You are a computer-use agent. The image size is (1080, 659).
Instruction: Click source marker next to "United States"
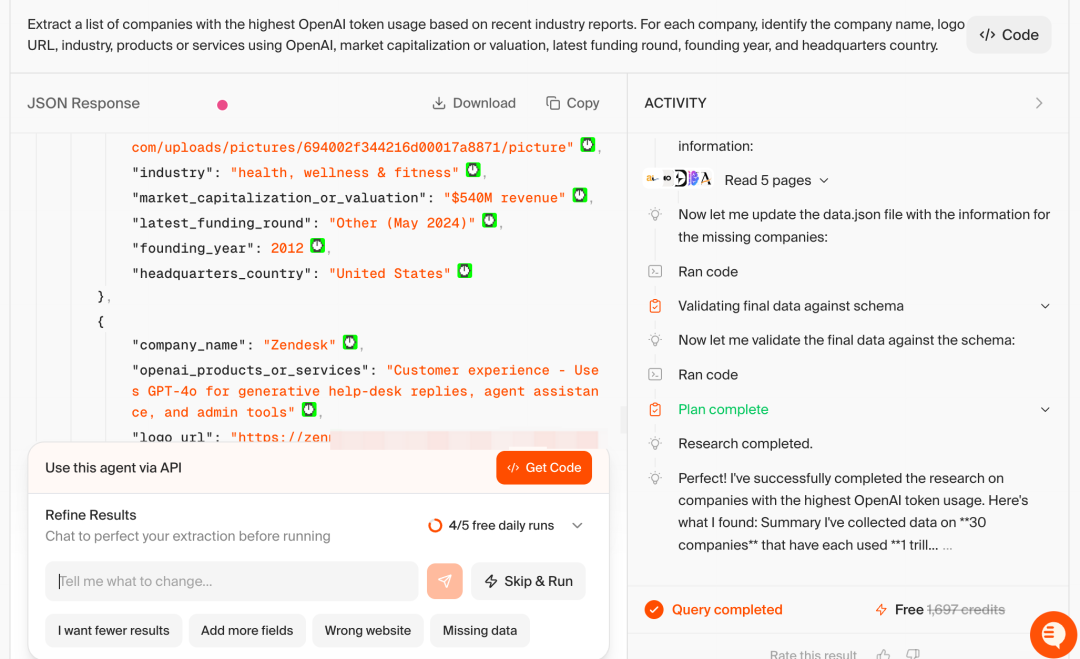pos(465,271)
